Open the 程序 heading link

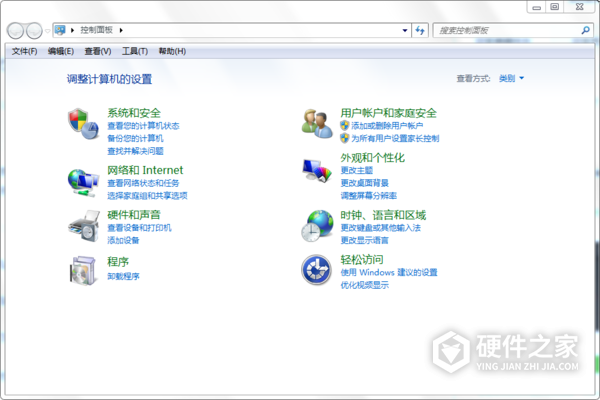pos(118,262)
